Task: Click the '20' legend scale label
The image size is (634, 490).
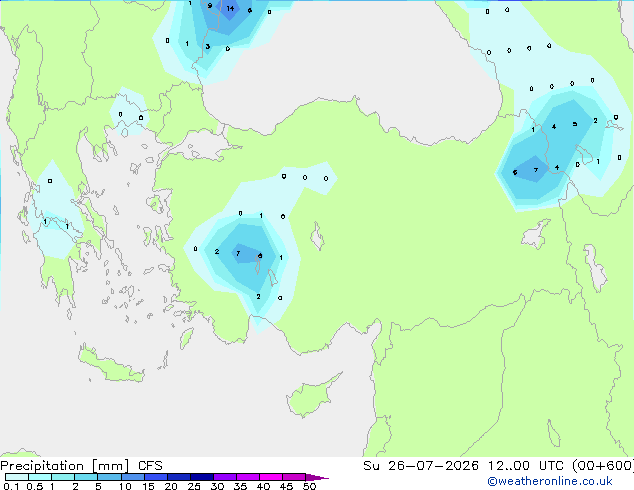Action: [x=171, y=486]
